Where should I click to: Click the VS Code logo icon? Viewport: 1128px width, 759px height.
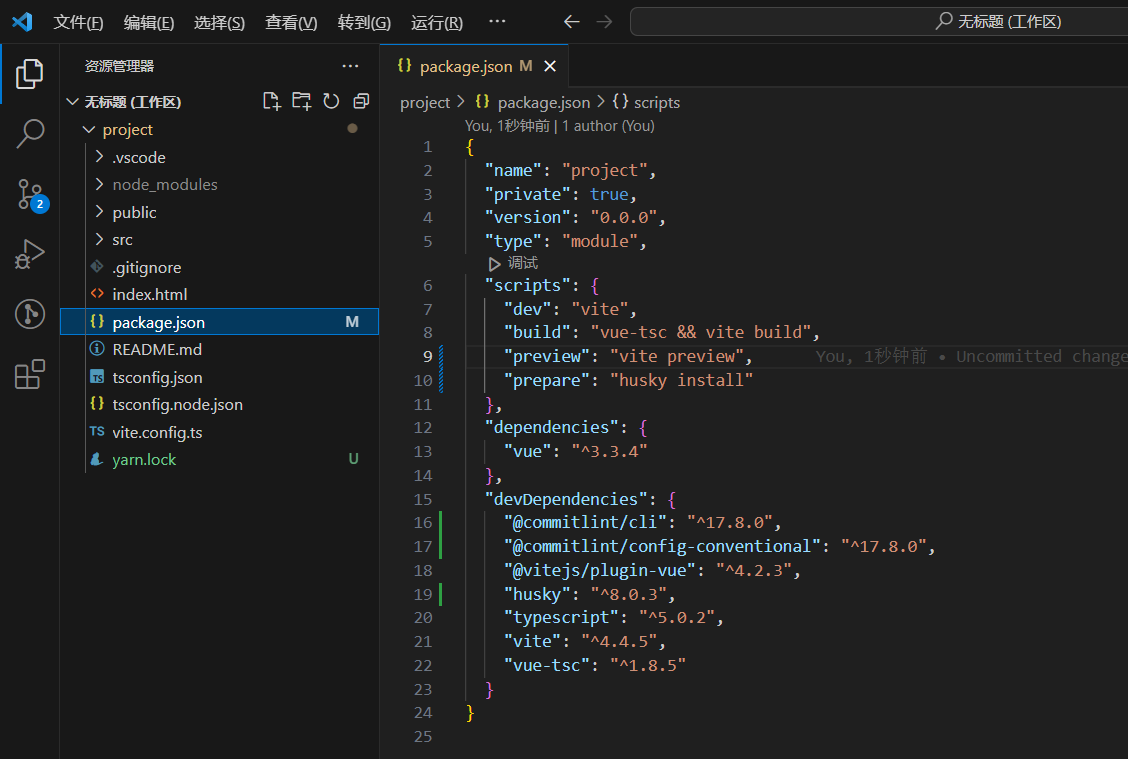coord(22,22)
